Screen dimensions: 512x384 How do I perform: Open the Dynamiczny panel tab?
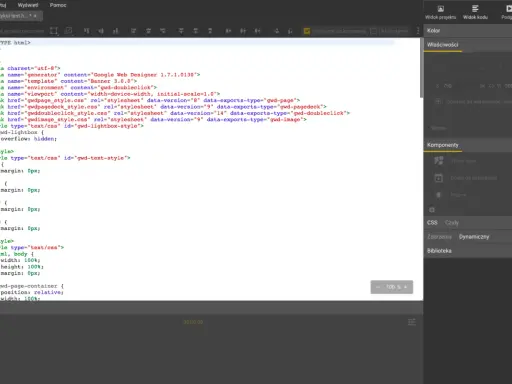point(474,237)
